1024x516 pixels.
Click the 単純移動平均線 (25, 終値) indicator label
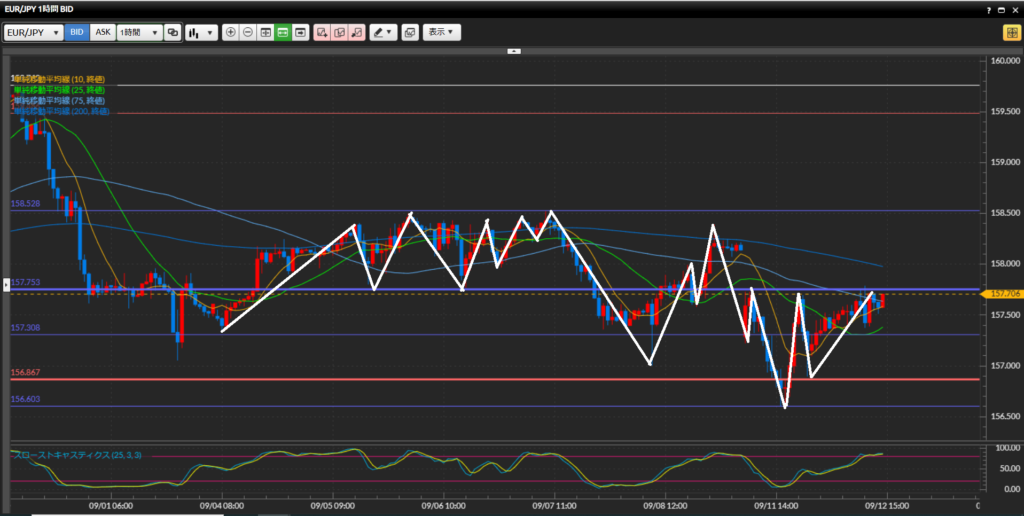click(x=59, y=90)
